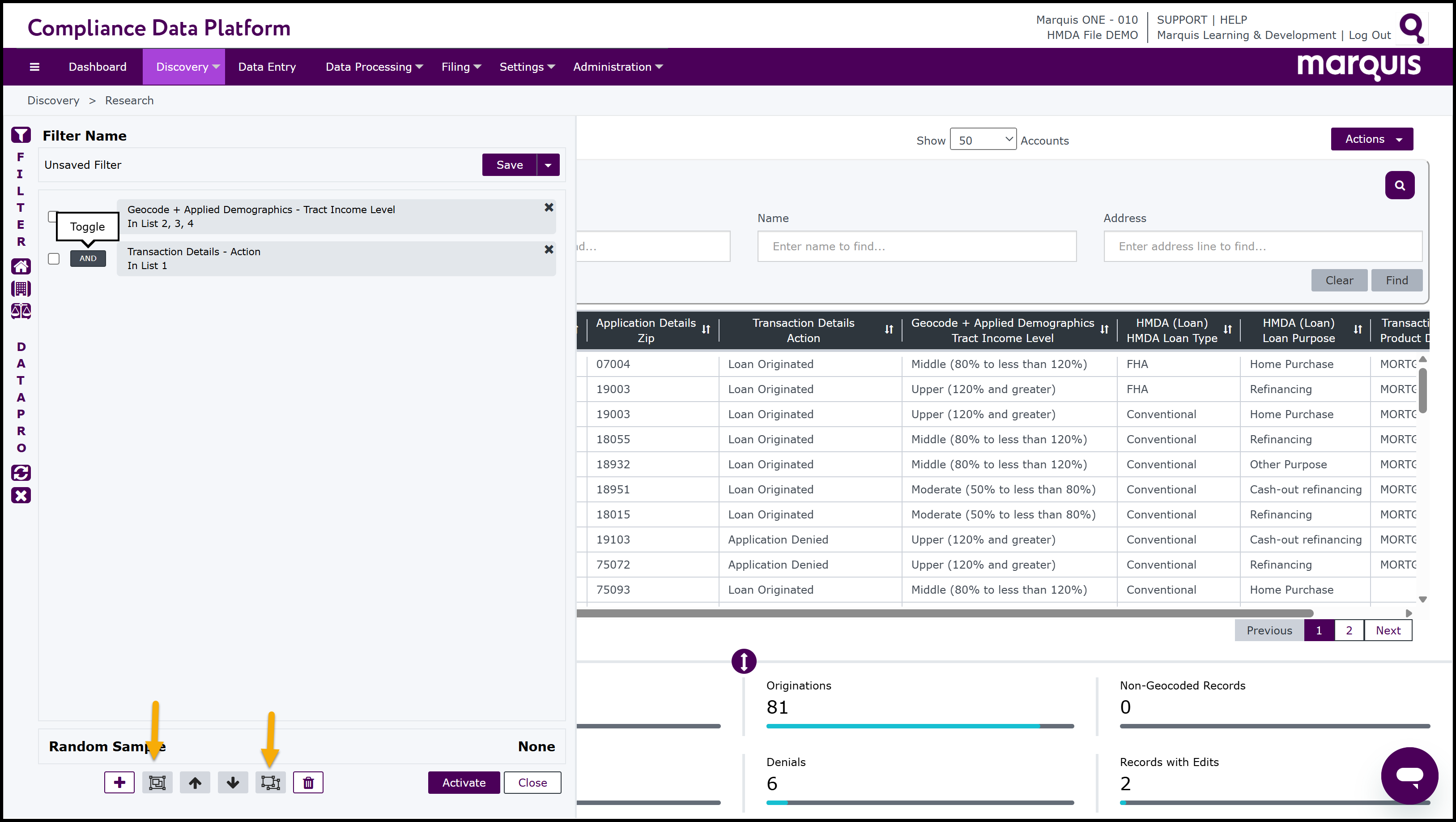The height and width of the screenshot is (822, 1456).
Task: Open the Data Processing menu
Action: 374,67
